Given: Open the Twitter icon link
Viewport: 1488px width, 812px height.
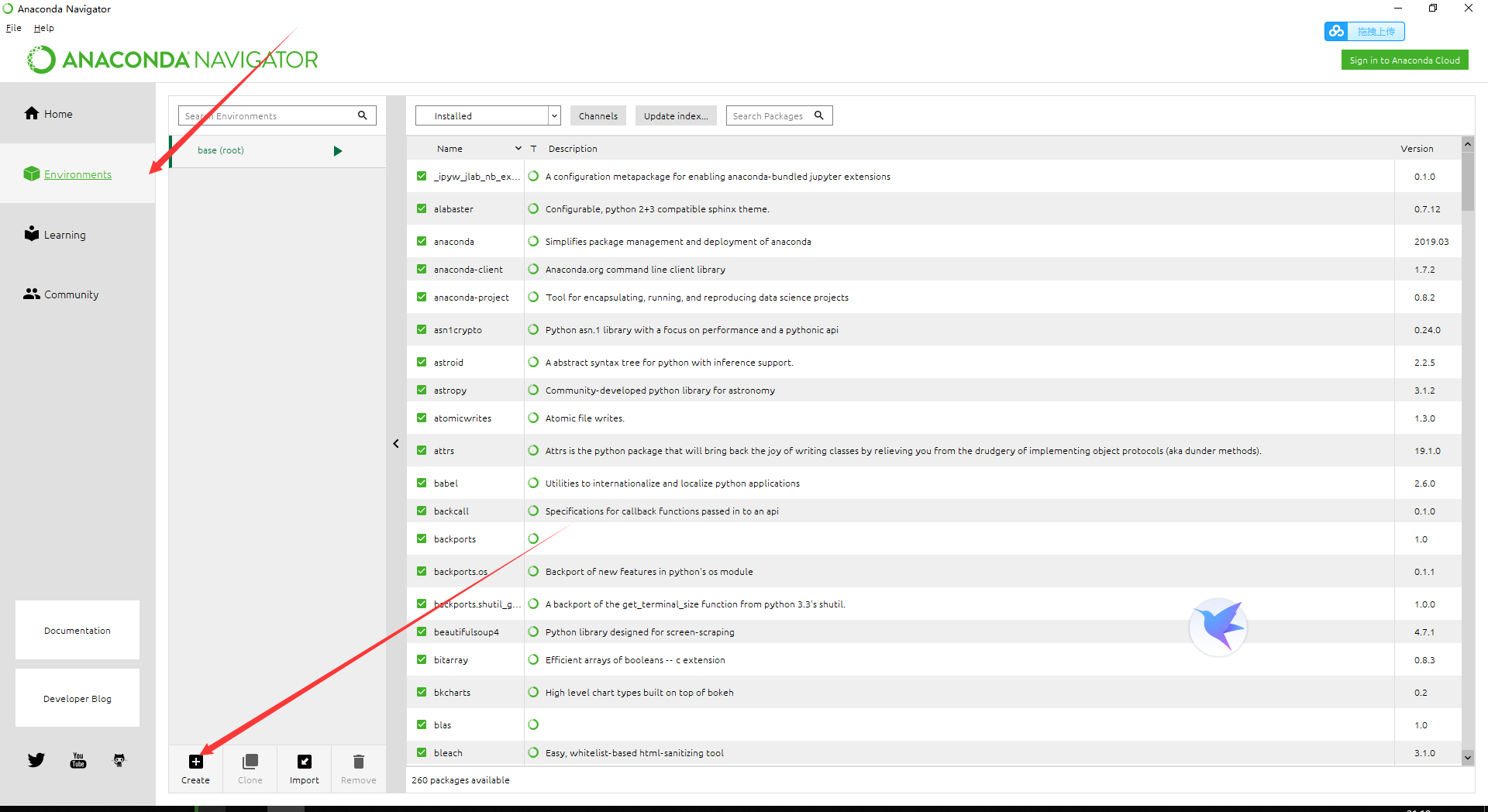Looking at the screenshot, I should [36, 760].
